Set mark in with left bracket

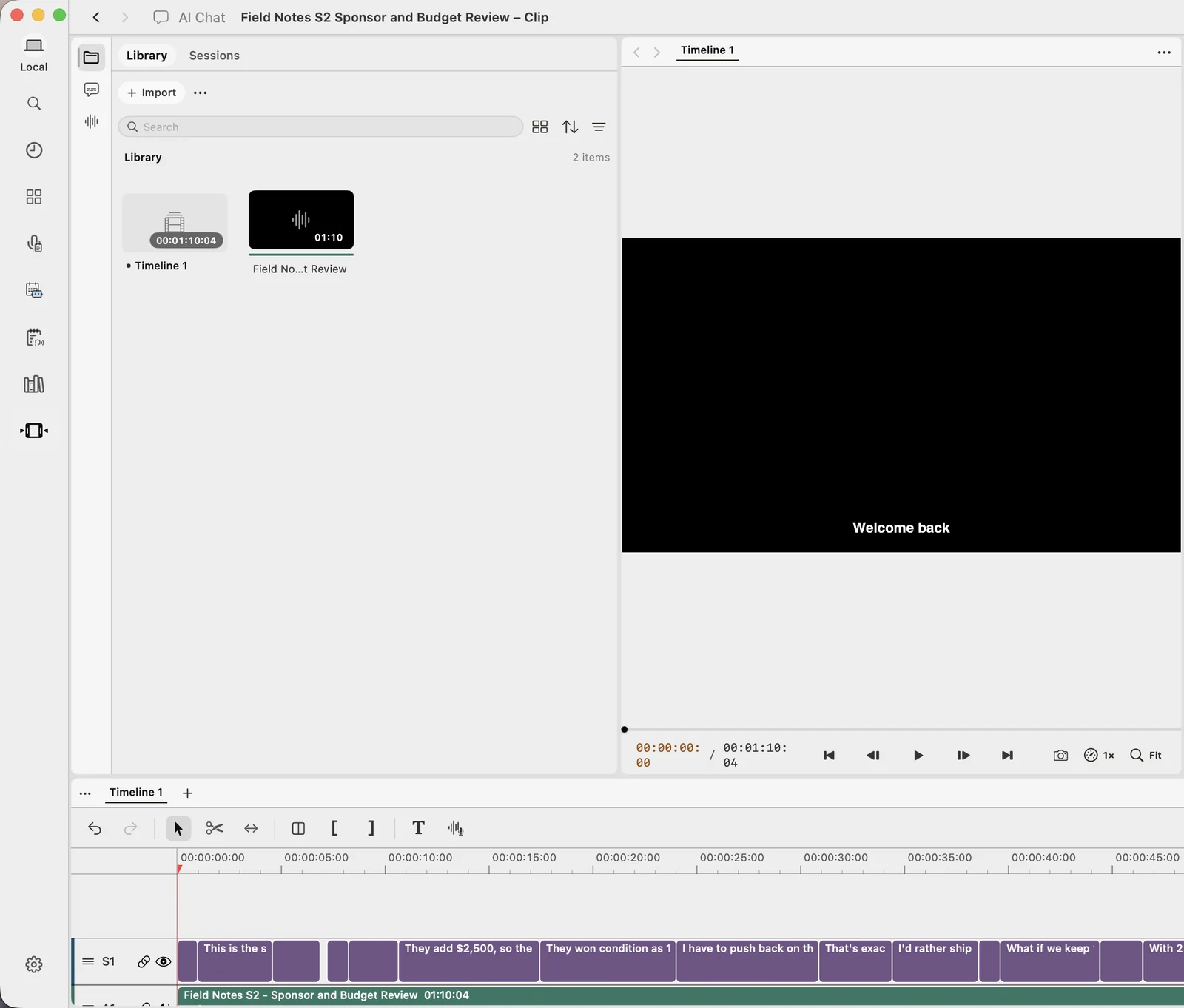click(x=334, y=828)
